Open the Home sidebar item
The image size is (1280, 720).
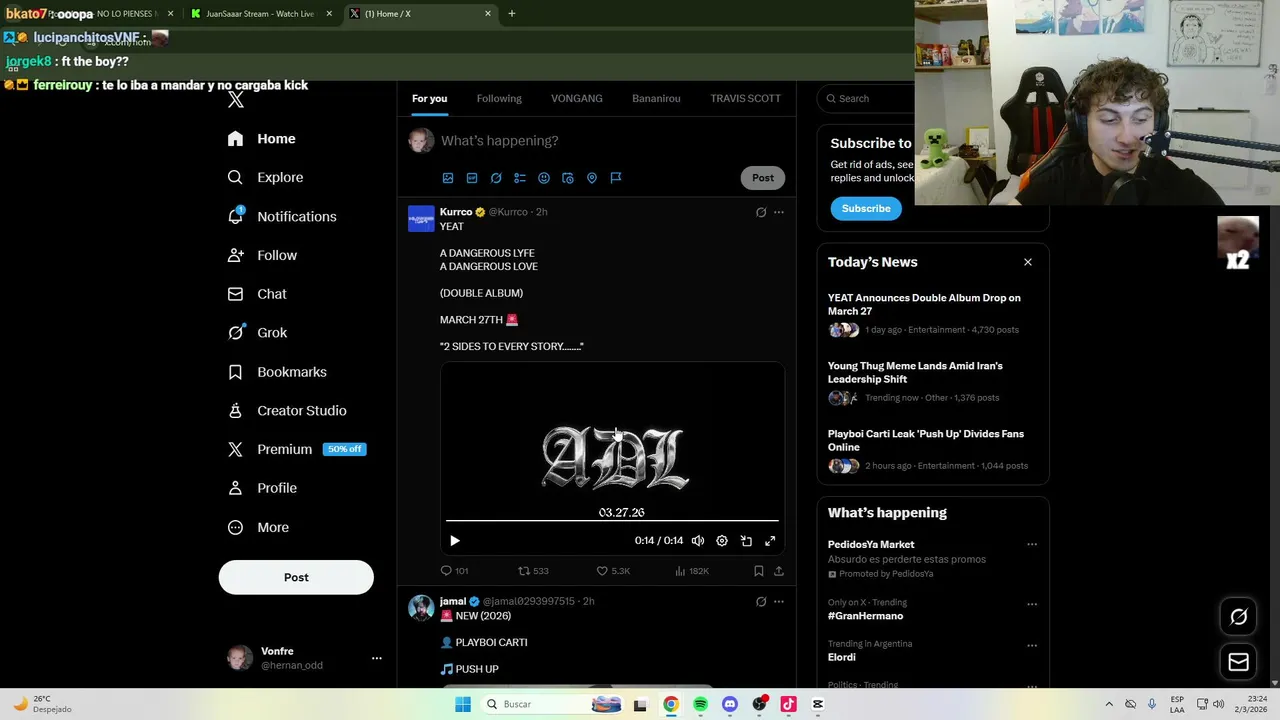click(x=261, y=139)
